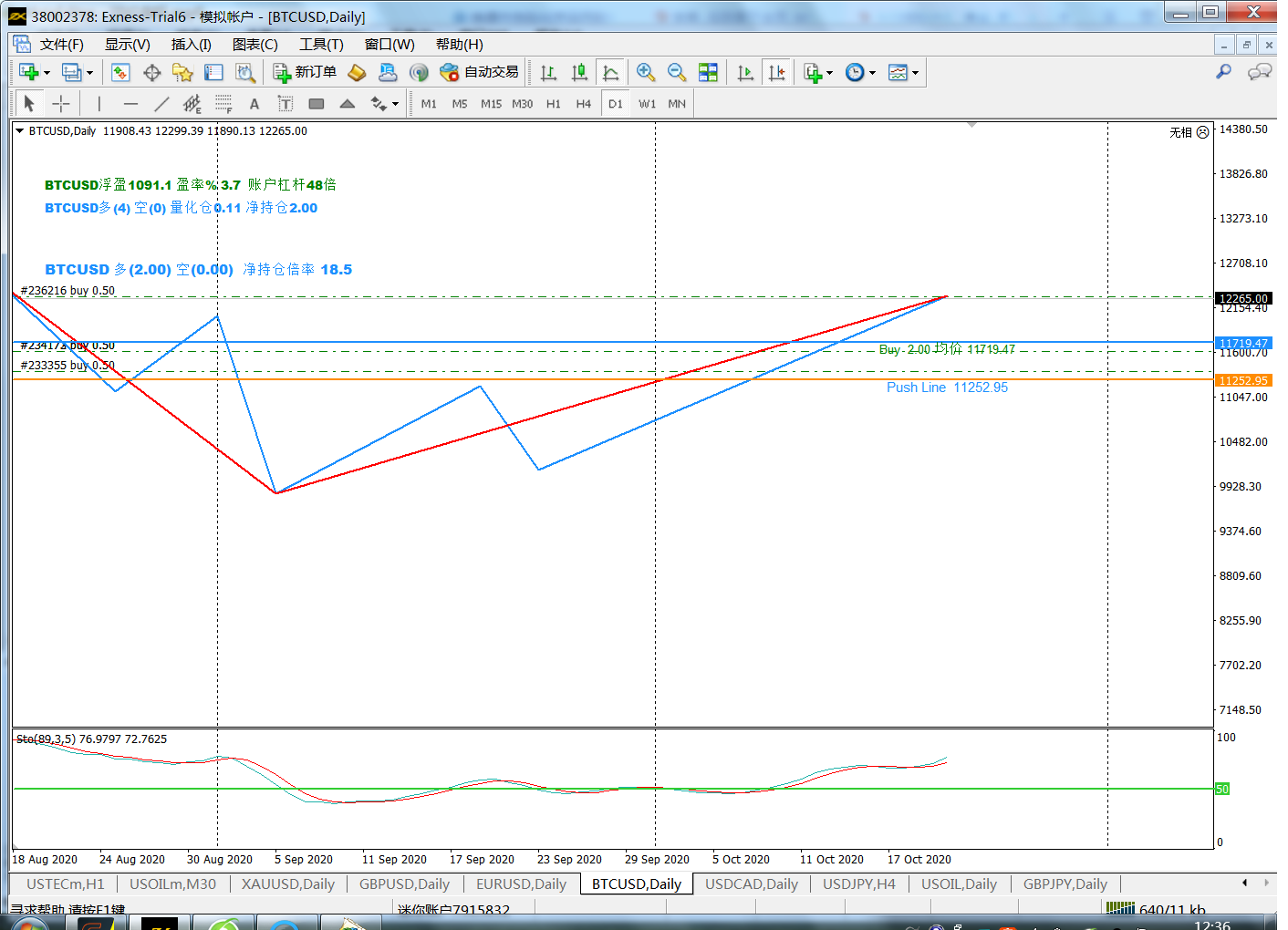The width and height of the screenshot is (1288, 930).
Task: Open the 插入(I) menu
Action: pos(191,44)
